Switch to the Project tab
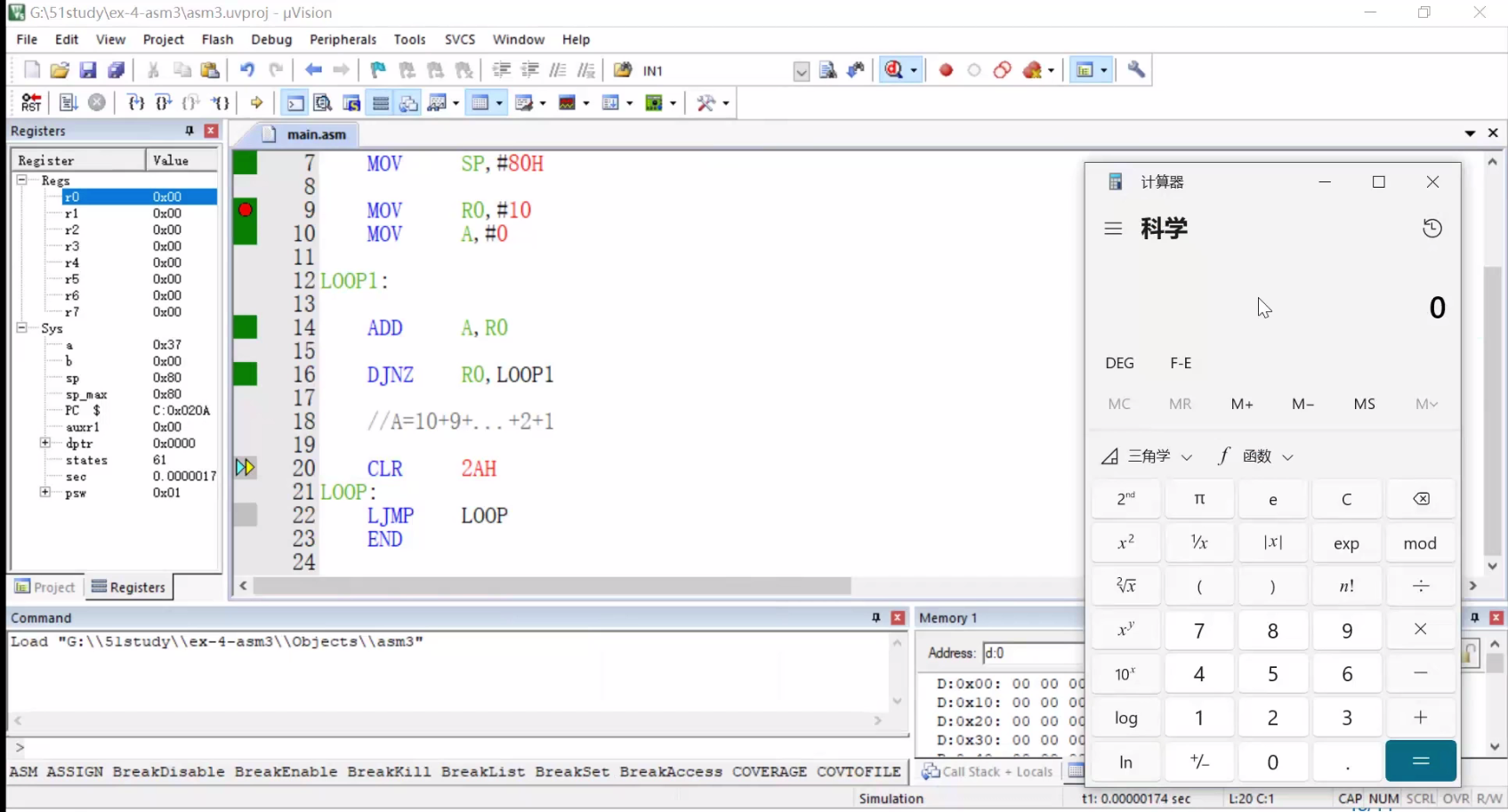The image size is (1508, 812). [45, 587]
